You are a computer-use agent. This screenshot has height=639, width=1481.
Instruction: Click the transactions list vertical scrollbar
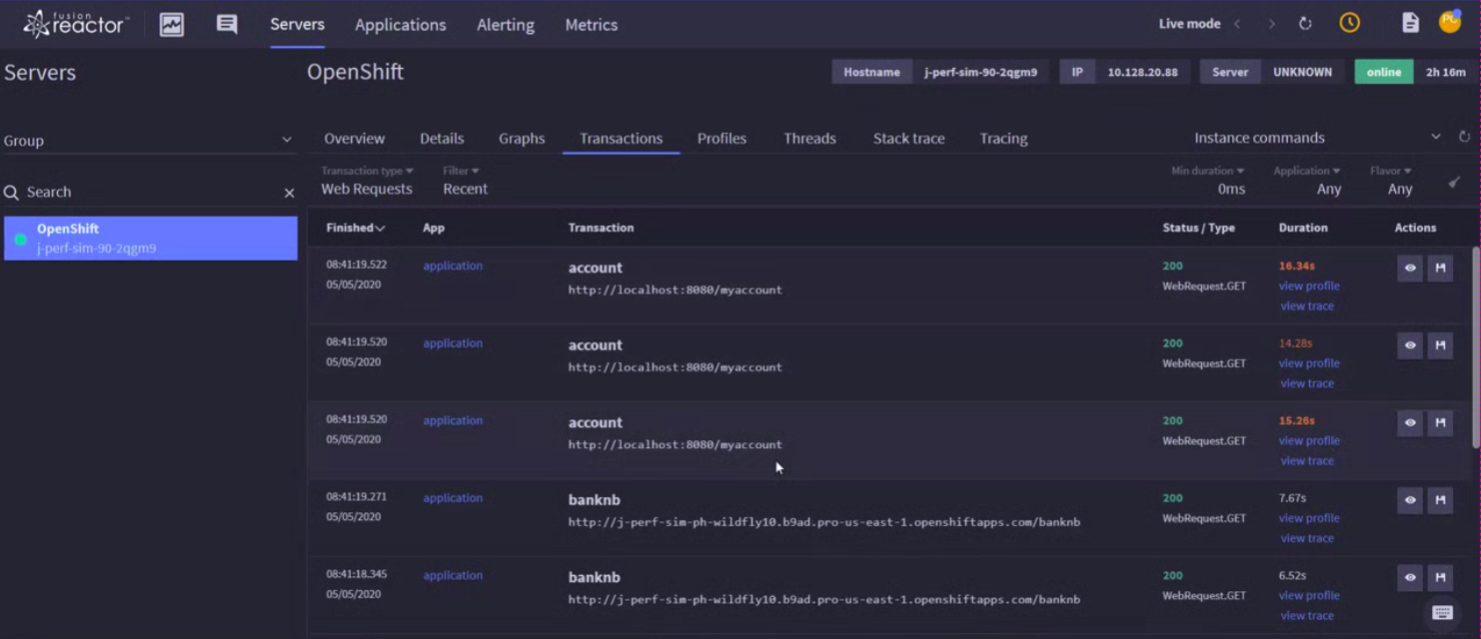1475,347
